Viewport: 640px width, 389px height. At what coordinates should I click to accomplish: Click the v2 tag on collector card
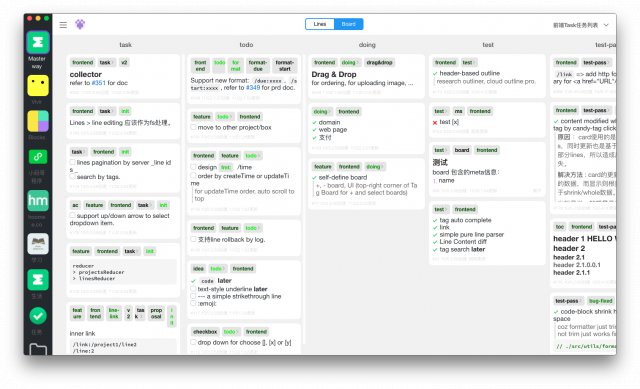[x=124, y=62]
